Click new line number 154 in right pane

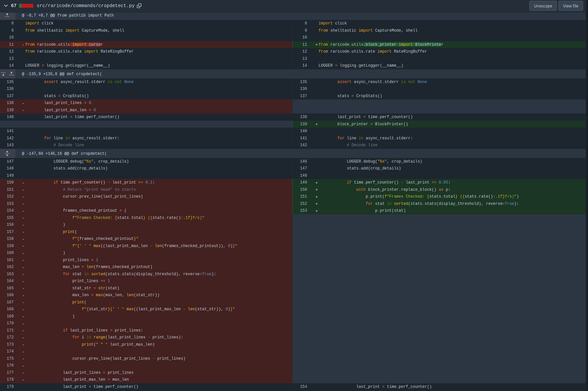(303, 387)
